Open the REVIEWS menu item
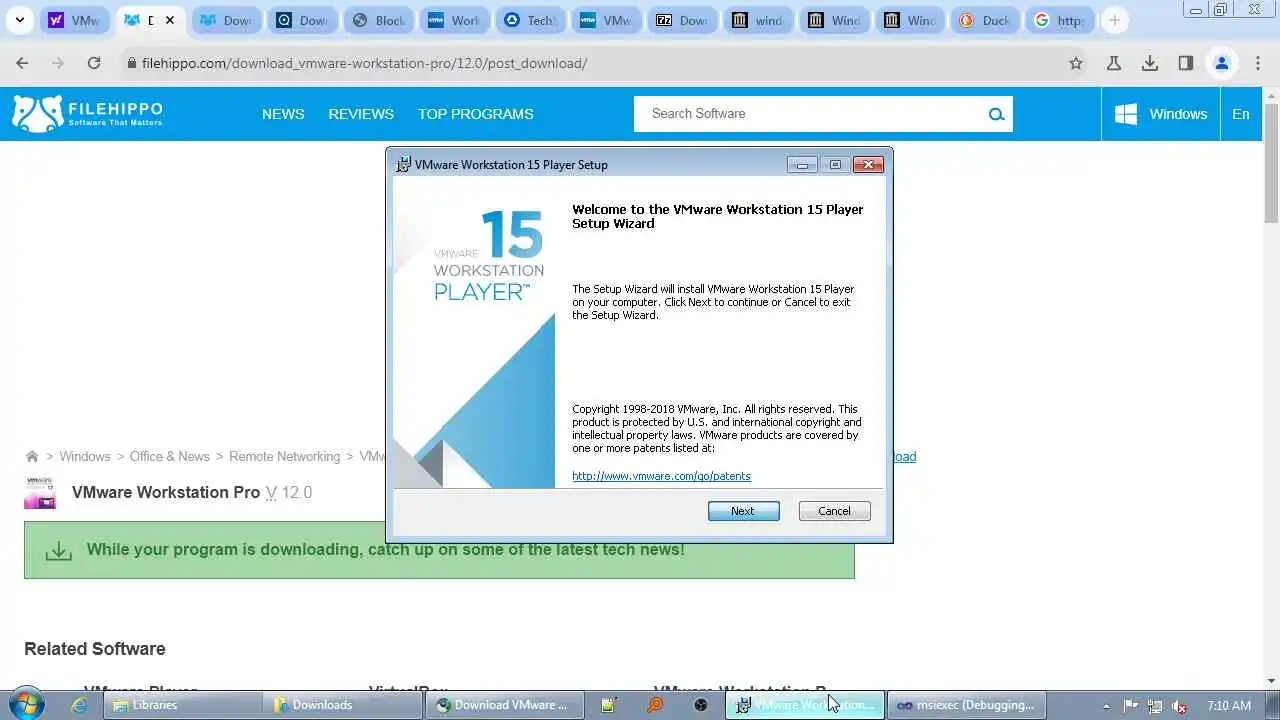 [361, 114]
